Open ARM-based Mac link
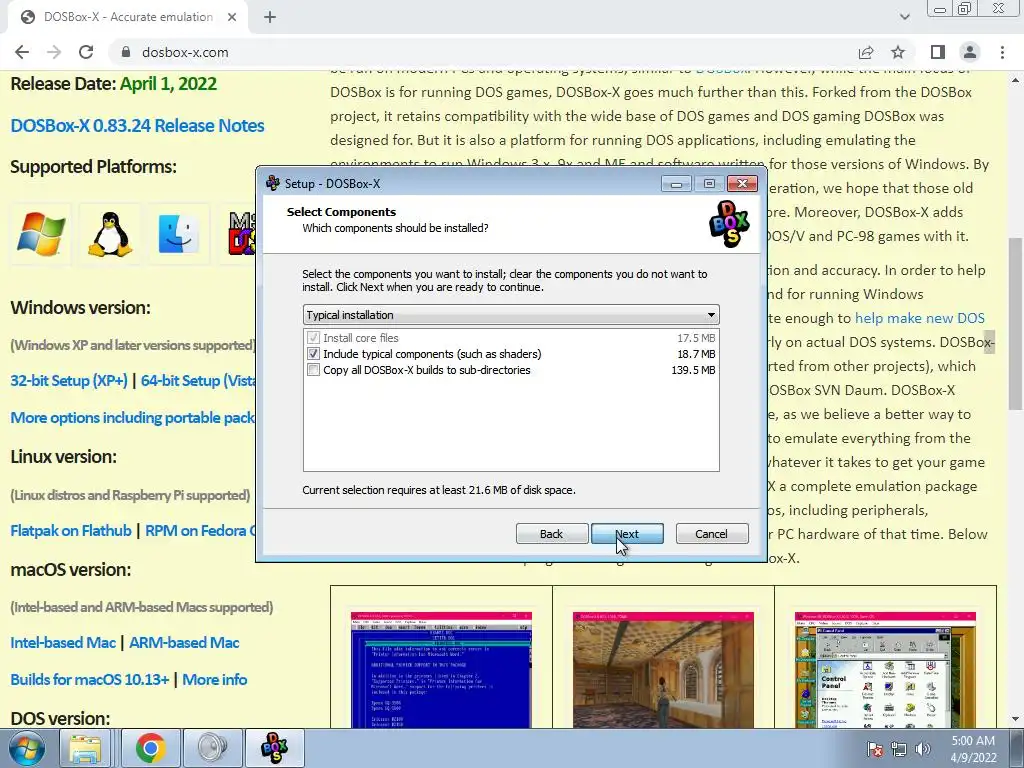The image size is (1024, 768). (184, 643)
